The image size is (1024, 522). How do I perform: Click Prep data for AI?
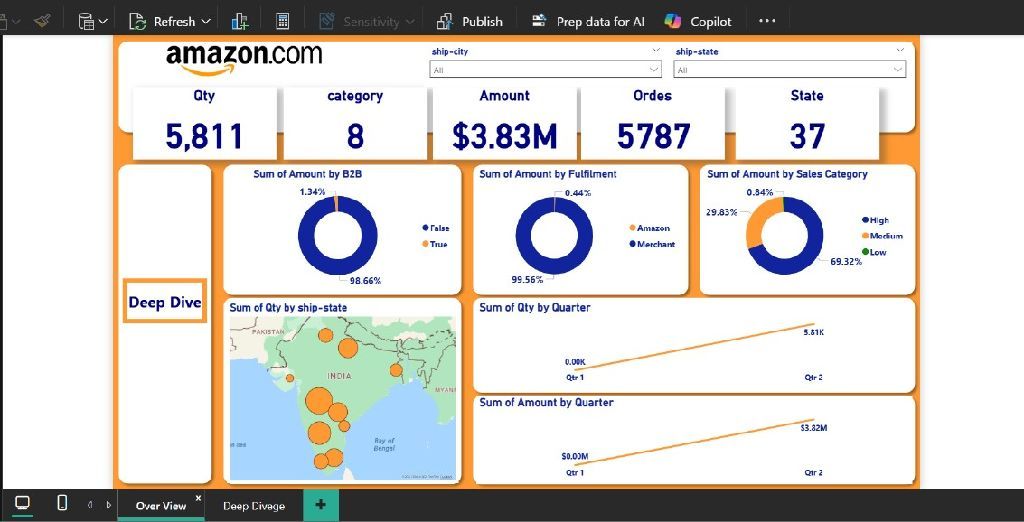[589, 21]
